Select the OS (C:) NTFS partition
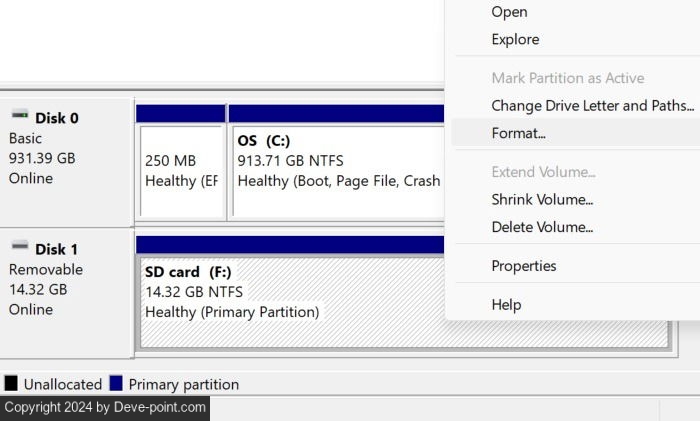 click(336, 170)
